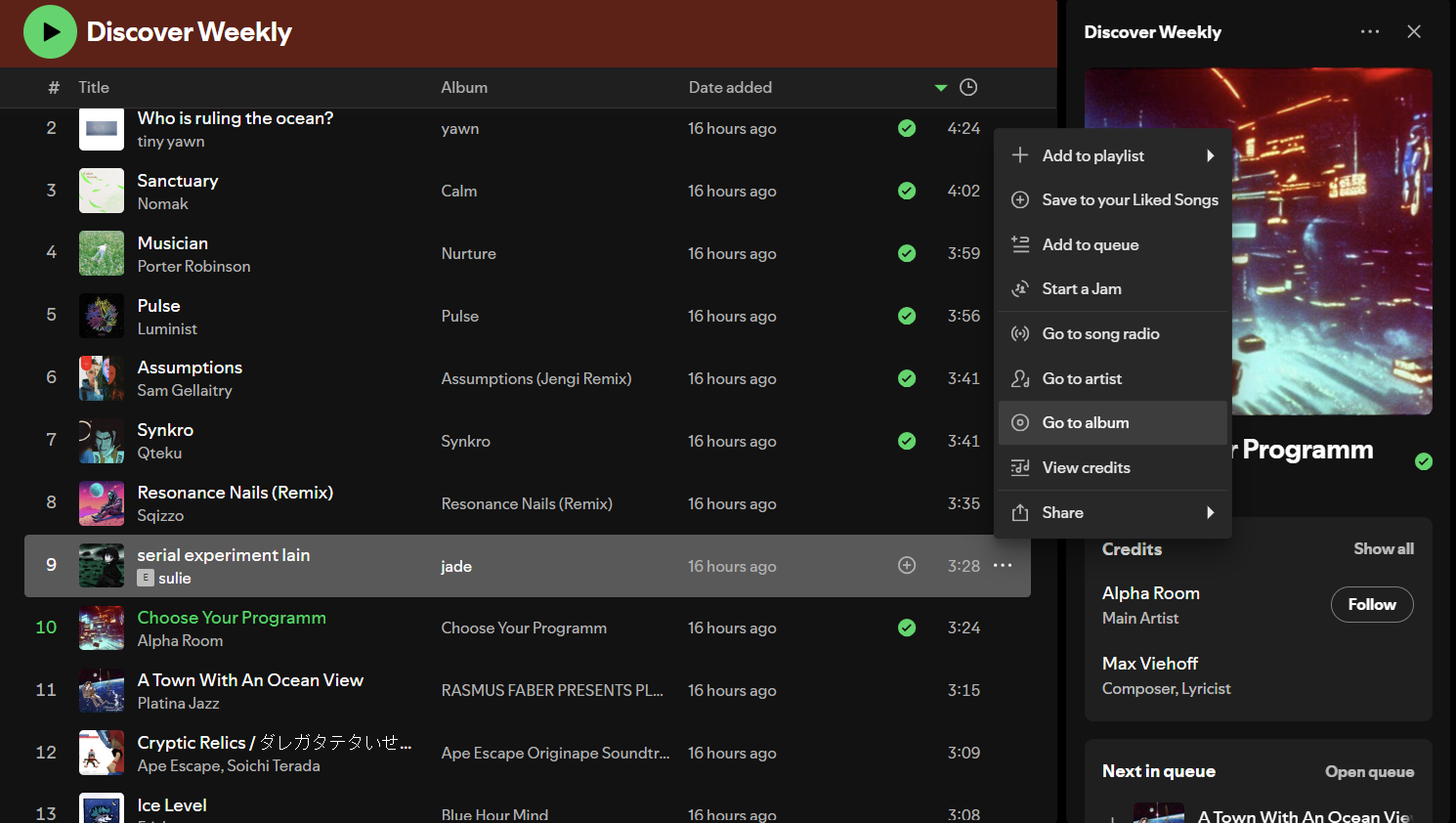Screen dimensions: 1456x823
Task: Toggle the saved checkmark on Sanctuary
Action: (906, 191)
